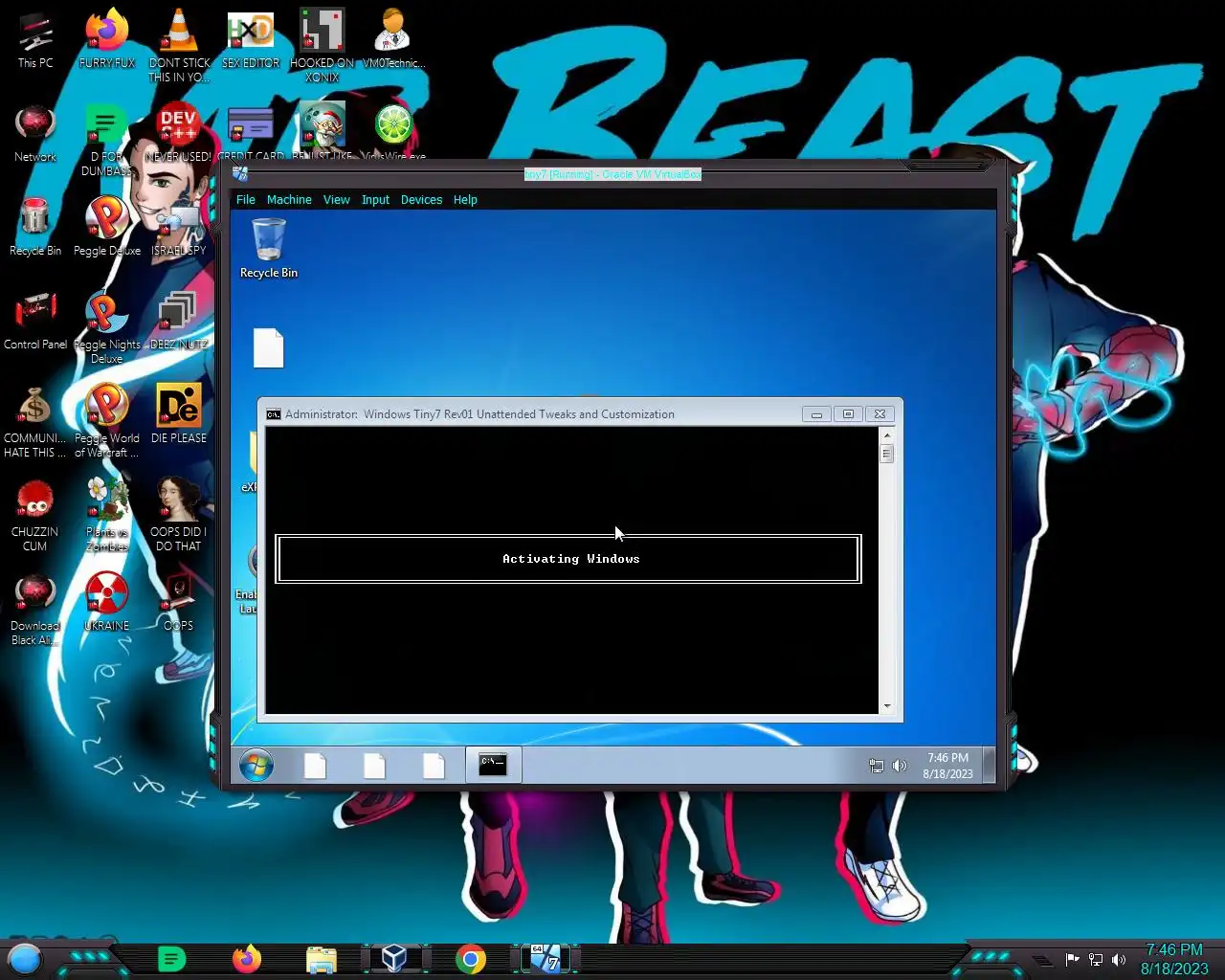
Task: Open the Download Black Ali... shortcut
Action: click(35, 609)
